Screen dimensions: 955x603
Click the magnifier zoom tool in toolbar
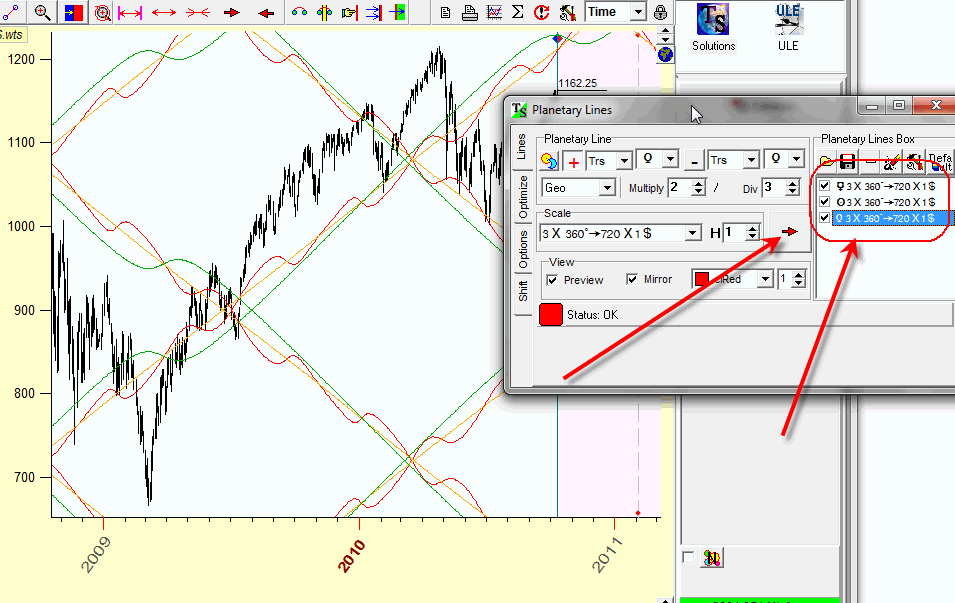coord(43,12)
